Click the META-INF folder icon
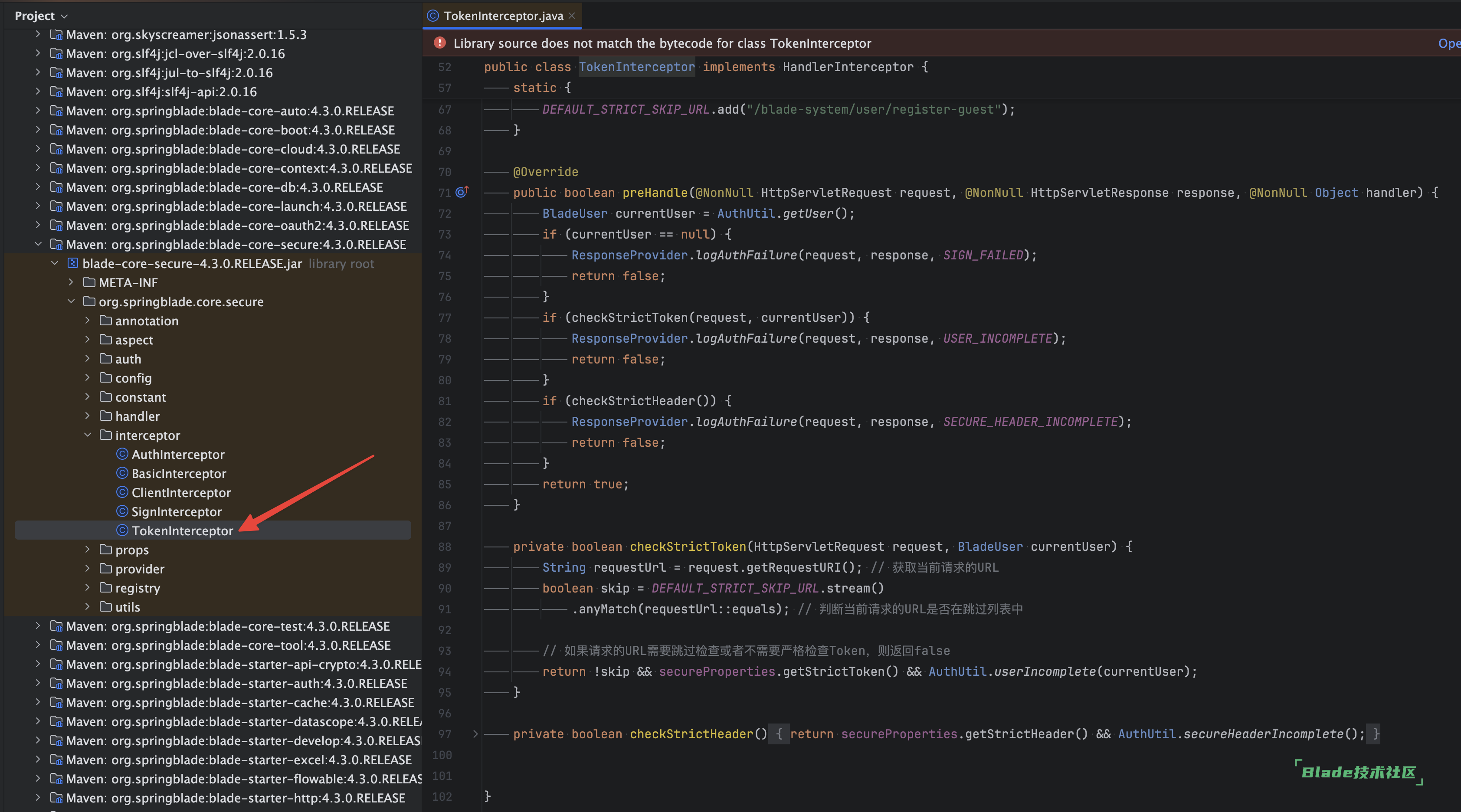Screen dimensions: 1461x812 [89, 282]
